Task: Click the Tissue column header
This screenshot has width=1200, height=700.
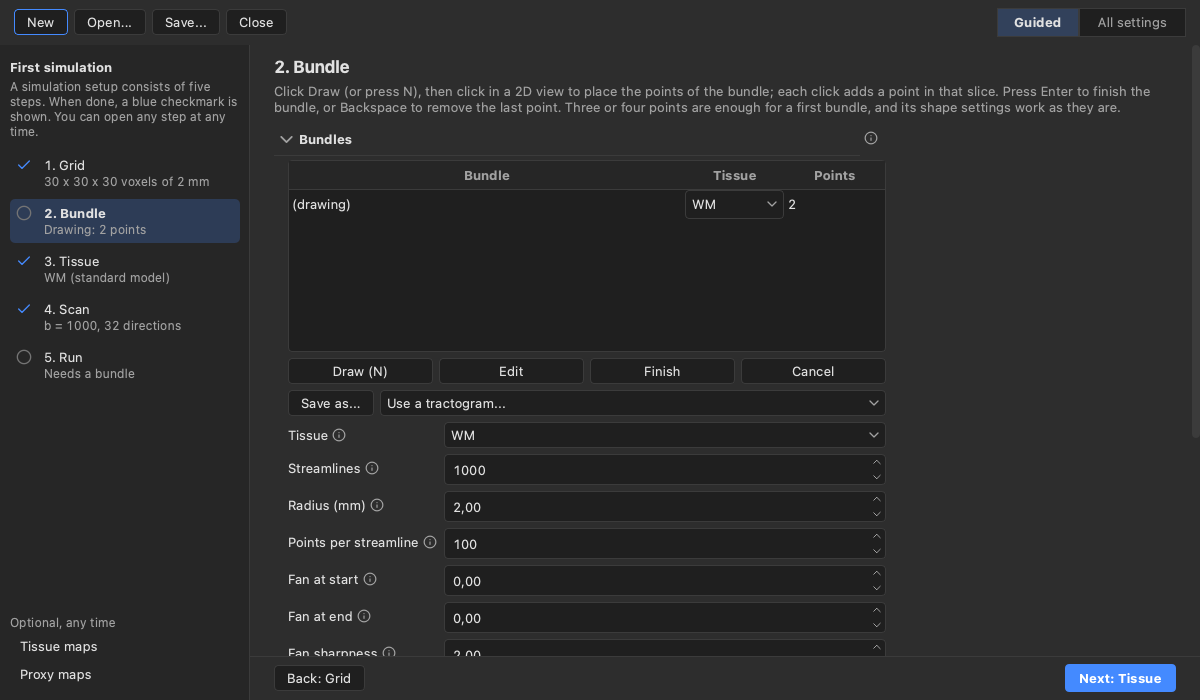Action: (734, 175)
